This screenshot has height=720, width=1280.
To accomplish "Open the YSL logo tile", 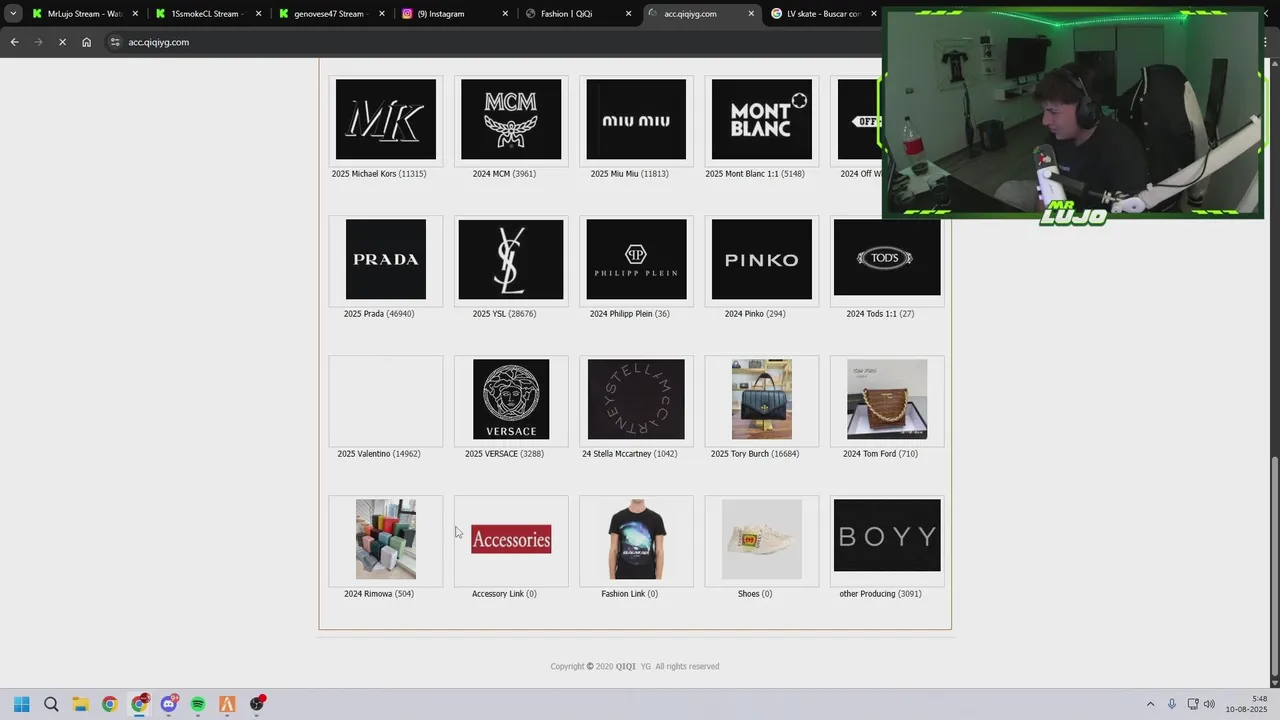I will coord(511,259).
